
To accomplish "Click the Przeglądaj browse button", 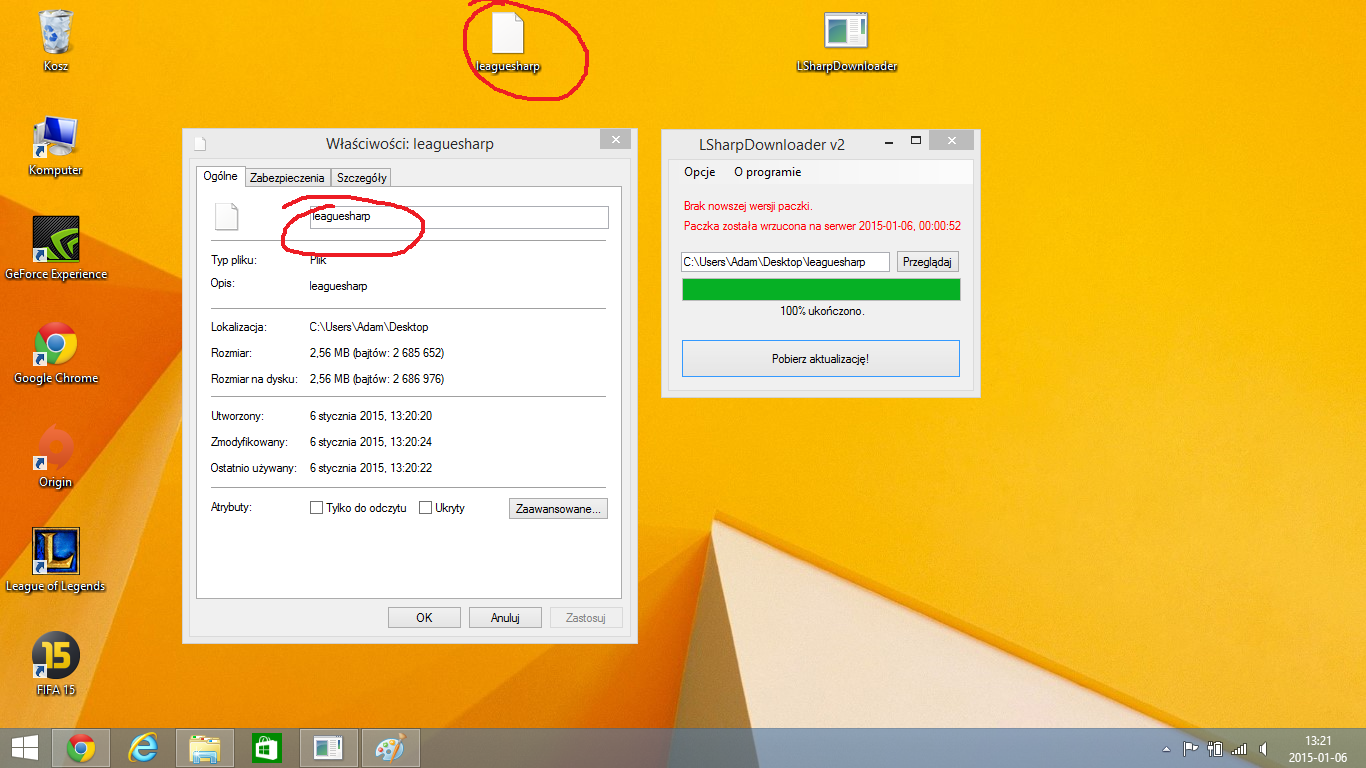I will click(928, 262).
